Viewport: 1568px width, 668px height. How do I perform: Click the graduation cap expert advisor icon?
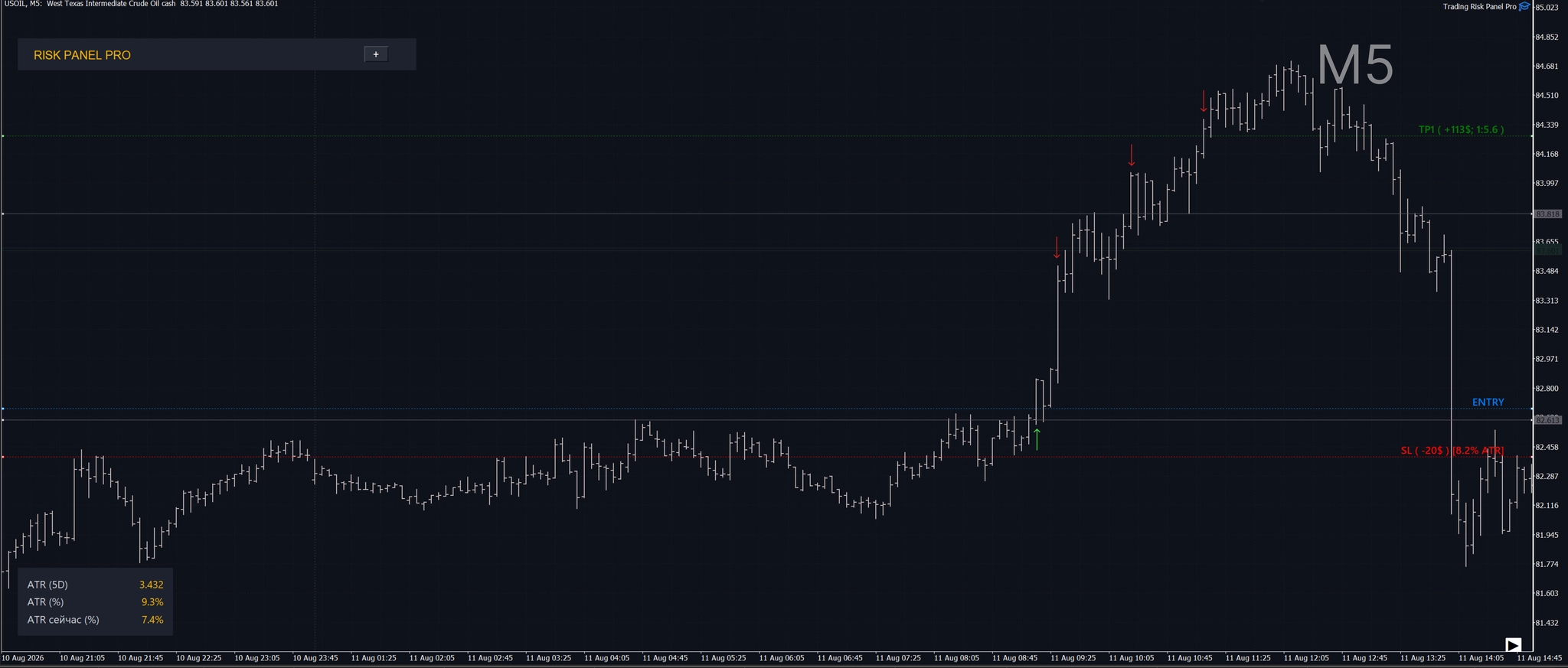coord(1524,6)
